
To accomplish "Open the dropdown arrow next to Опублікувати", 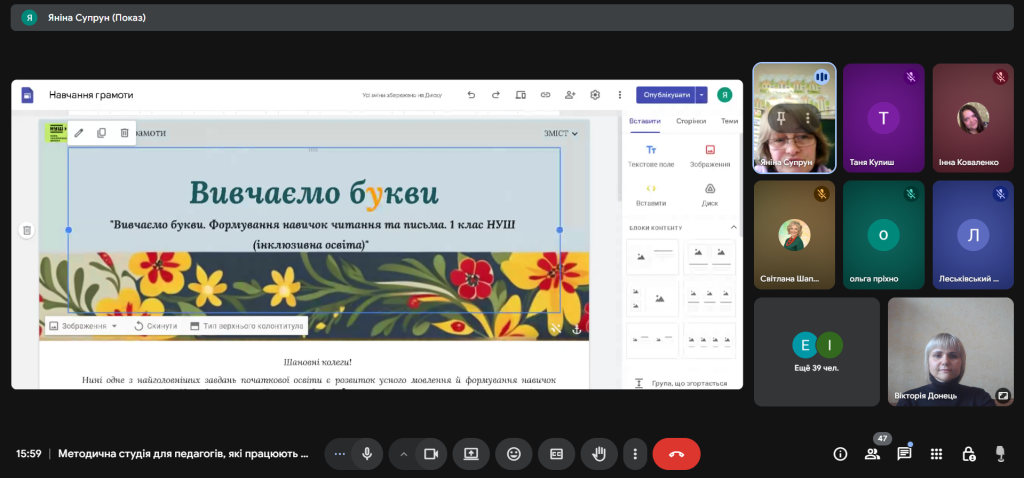I will [x=702, y=95].
